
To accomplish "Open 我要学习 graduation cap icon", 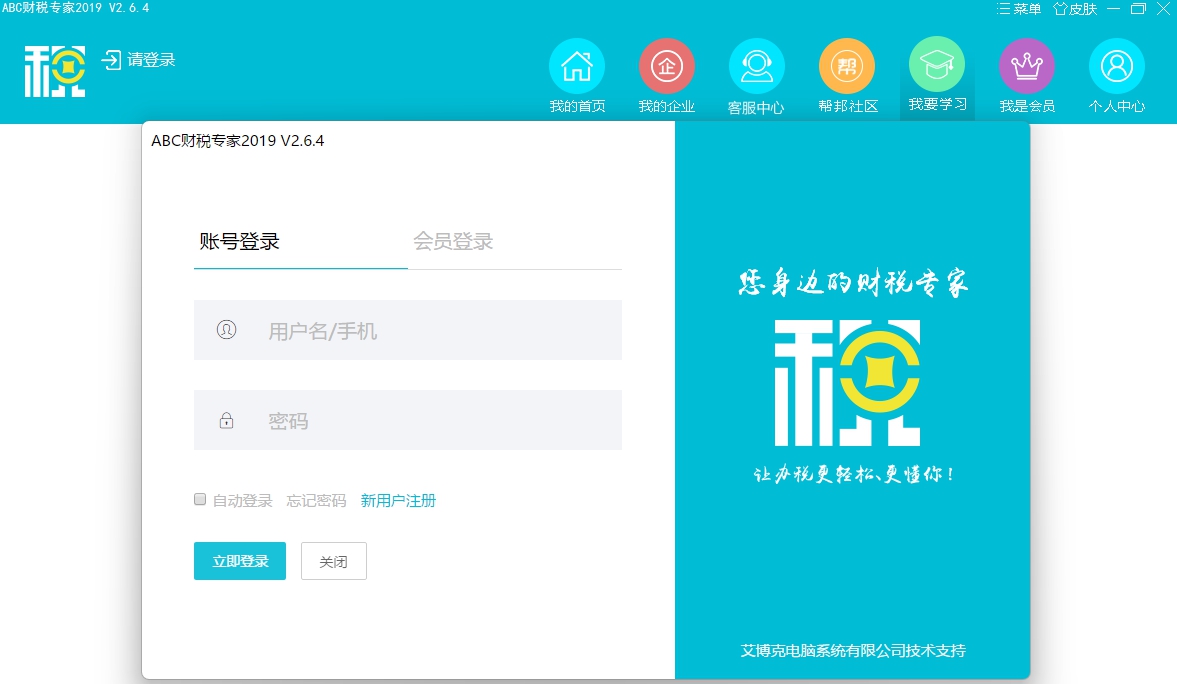I will [937, 66].
